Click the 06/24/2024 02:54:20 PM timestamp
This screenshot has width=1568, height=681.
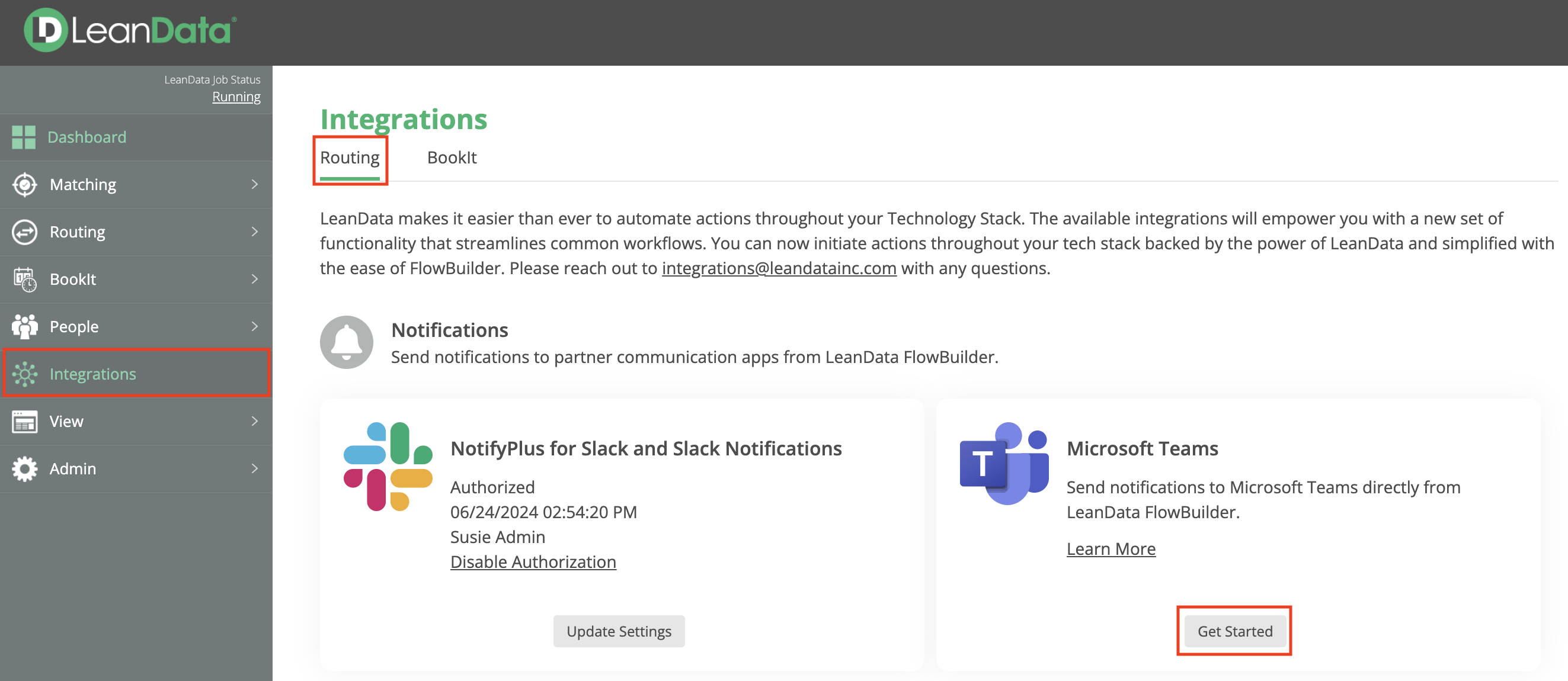[x=543, y=512]
